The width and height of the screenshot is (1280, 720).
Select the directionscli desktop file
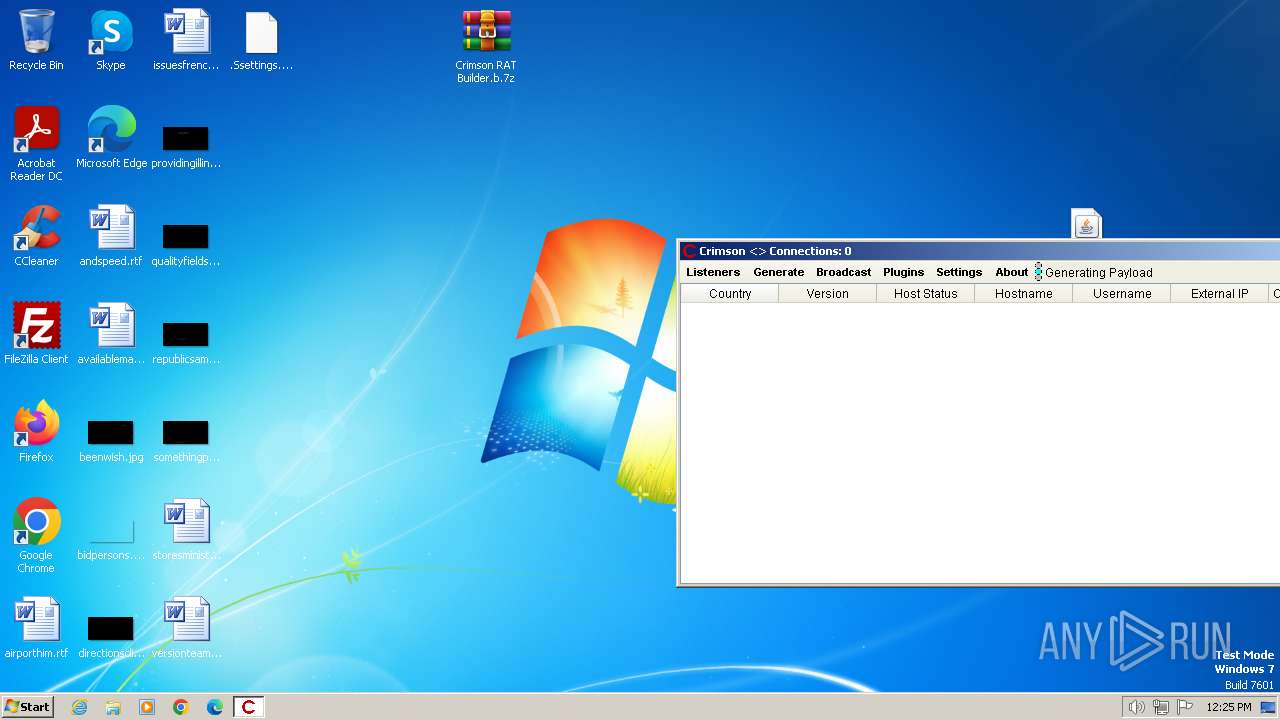(111, 636)
